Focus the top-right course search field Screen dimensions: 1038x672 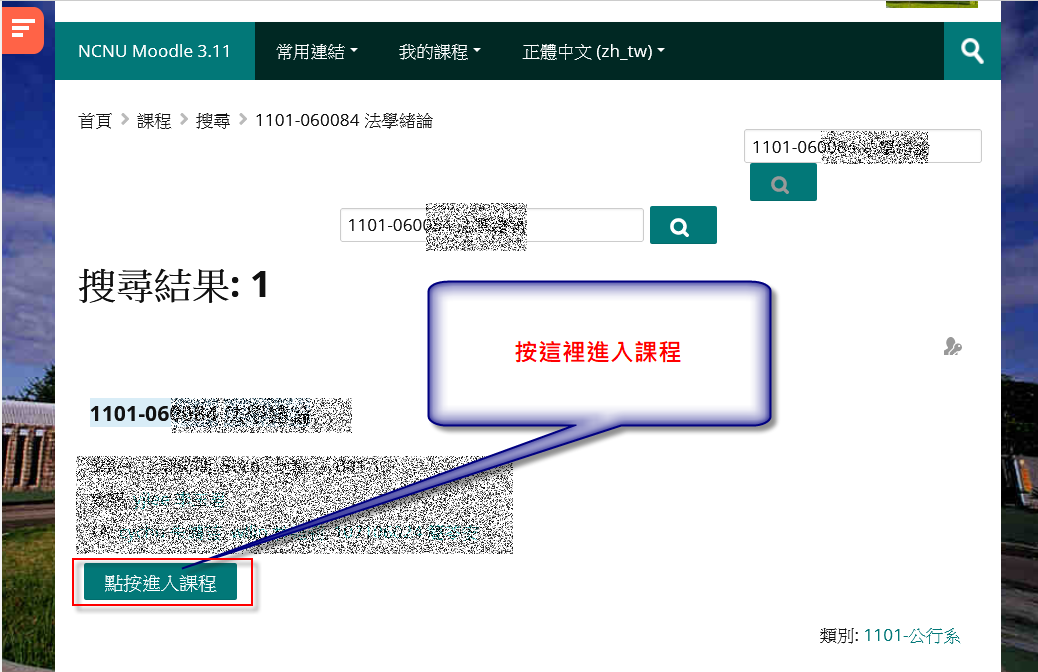click(861, 146)
